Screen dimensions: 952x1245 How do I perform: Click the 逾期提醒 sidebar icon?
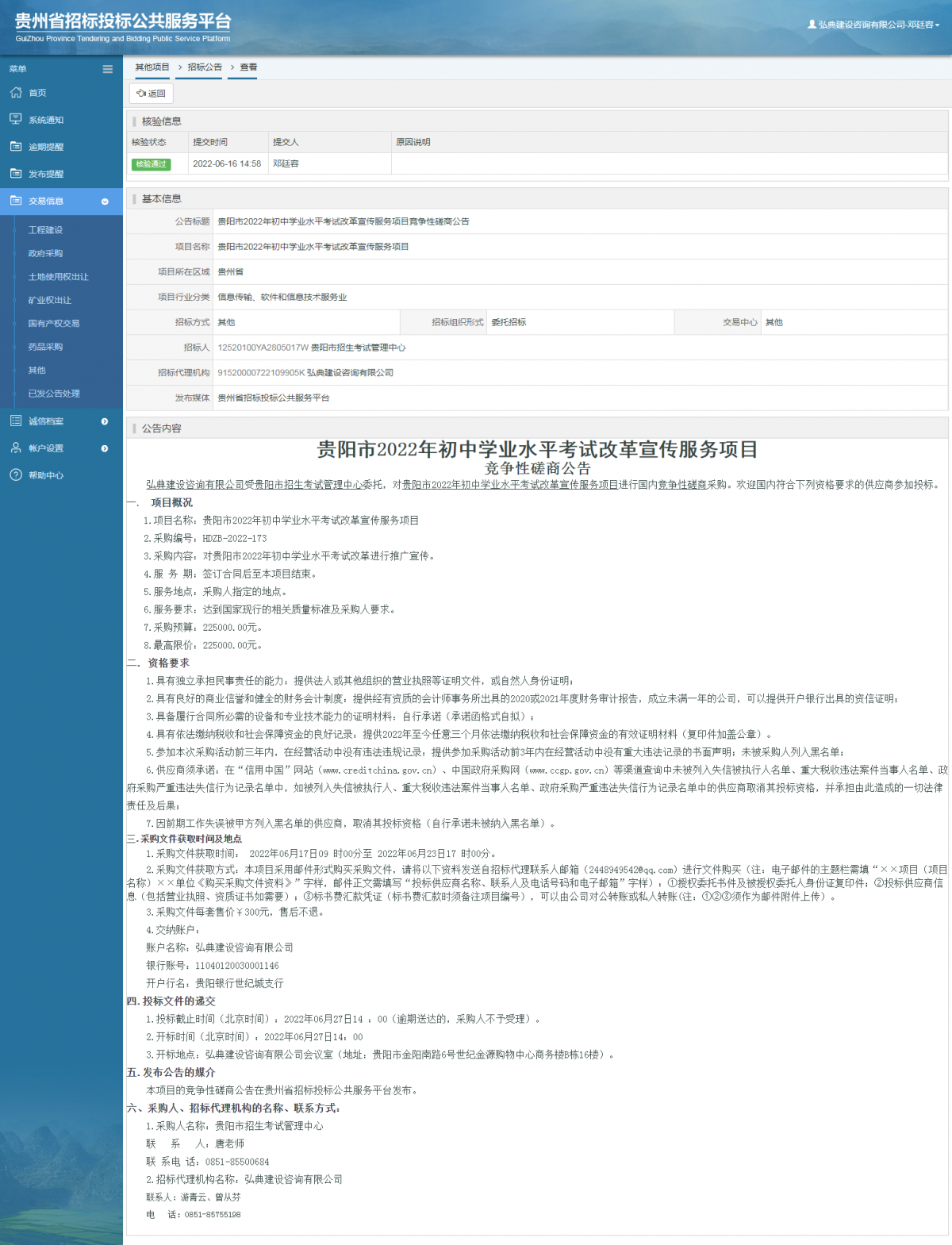(16, 147)
